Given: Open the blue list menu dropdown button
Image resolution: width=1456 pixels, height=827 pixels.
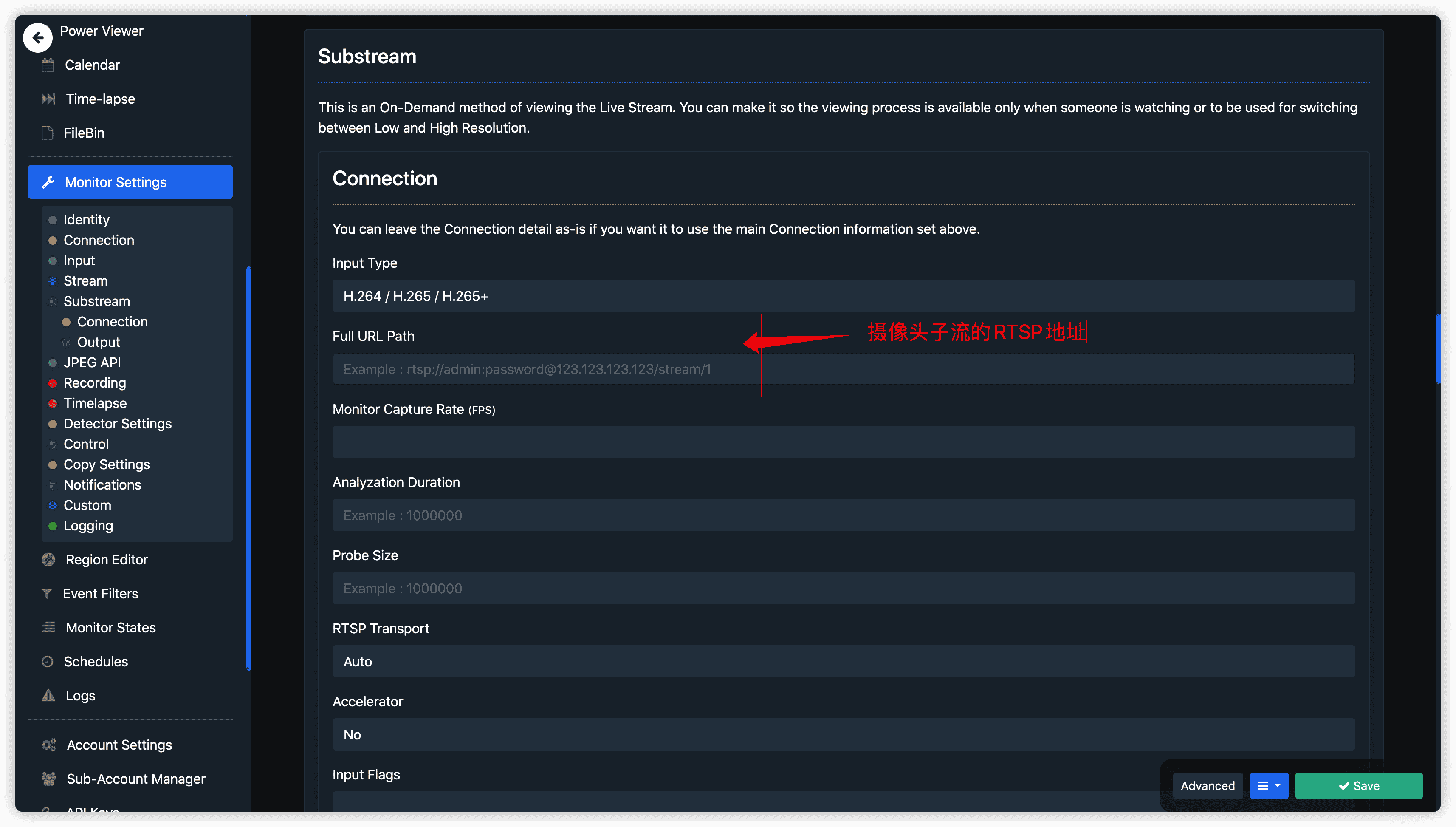Looking at the screenshot, I should (1268, 785).
